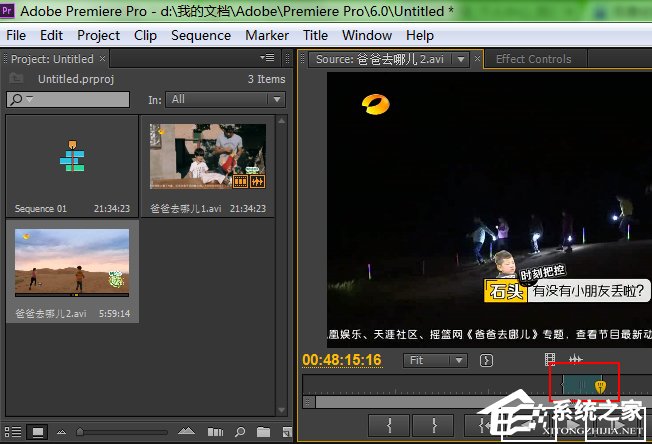
Task: Click Drag Video Only filmstrip icon
Action: click(549, 359)
